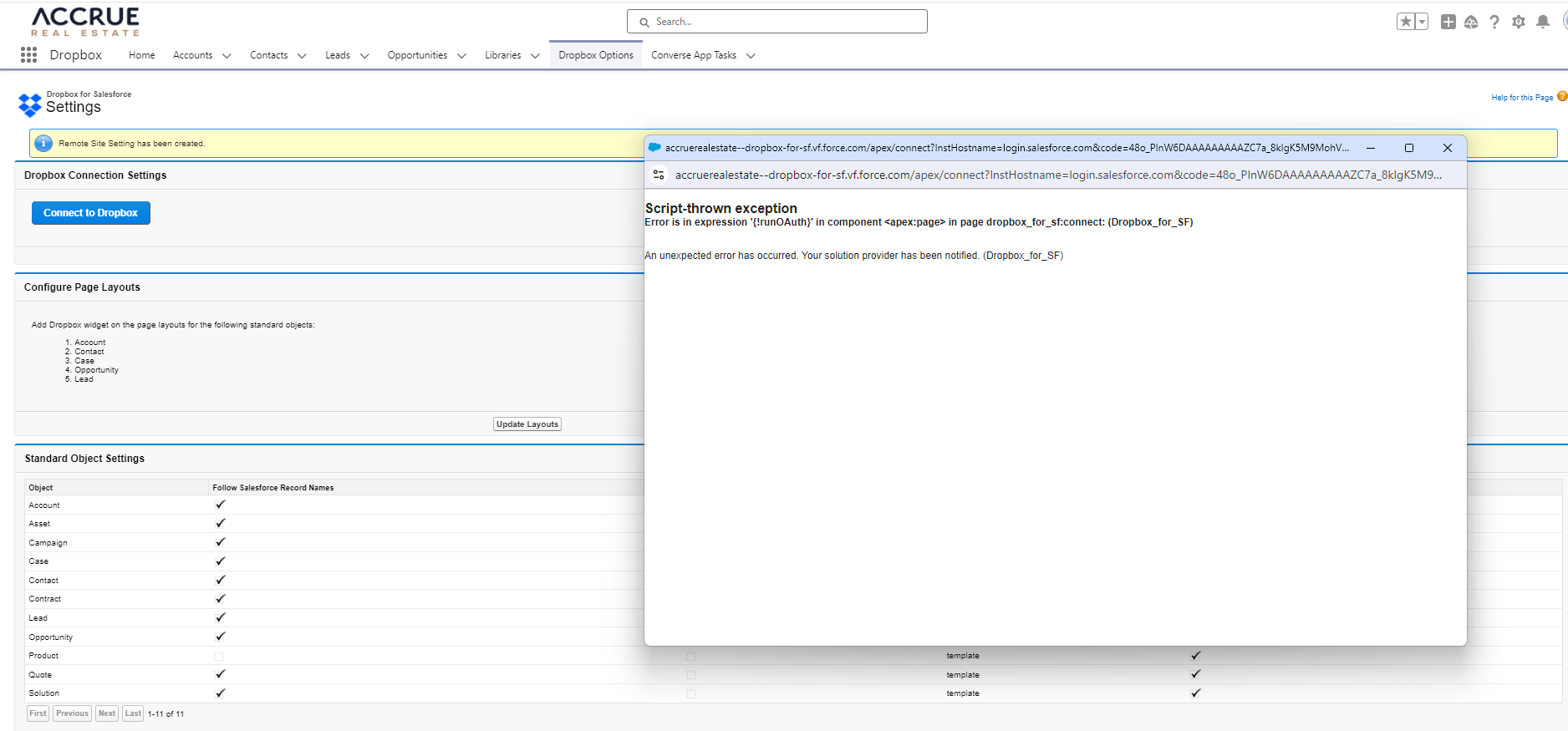The width and height of the screenshot is (1568, 731).
Task: Expand the Opportunities tab dropdown chevron
Action: pyautogui.click(x=461, y=56)
